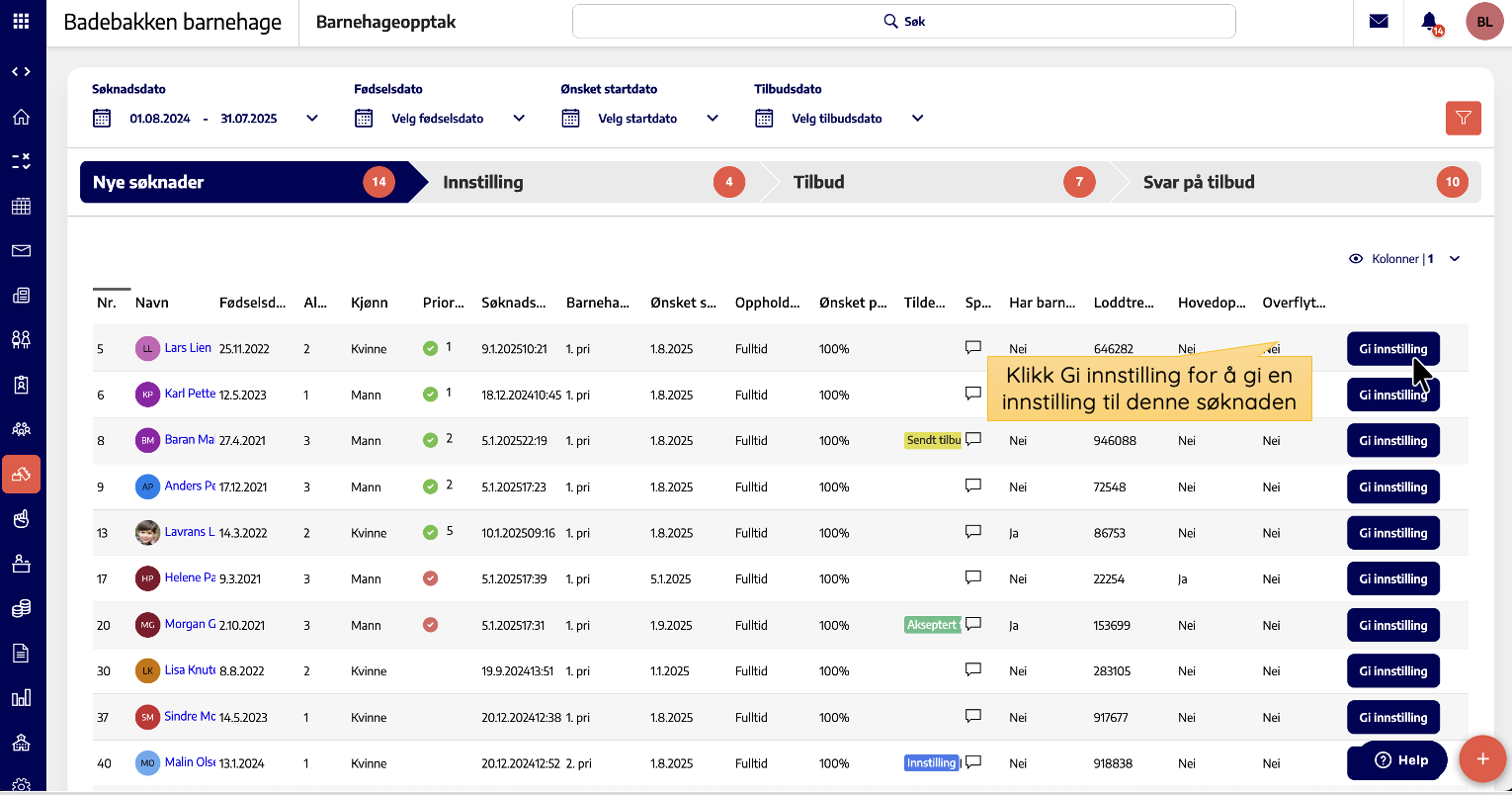Click the statistics bar chart sidebar icon
Screen dimensions: 1512x795
21,698
